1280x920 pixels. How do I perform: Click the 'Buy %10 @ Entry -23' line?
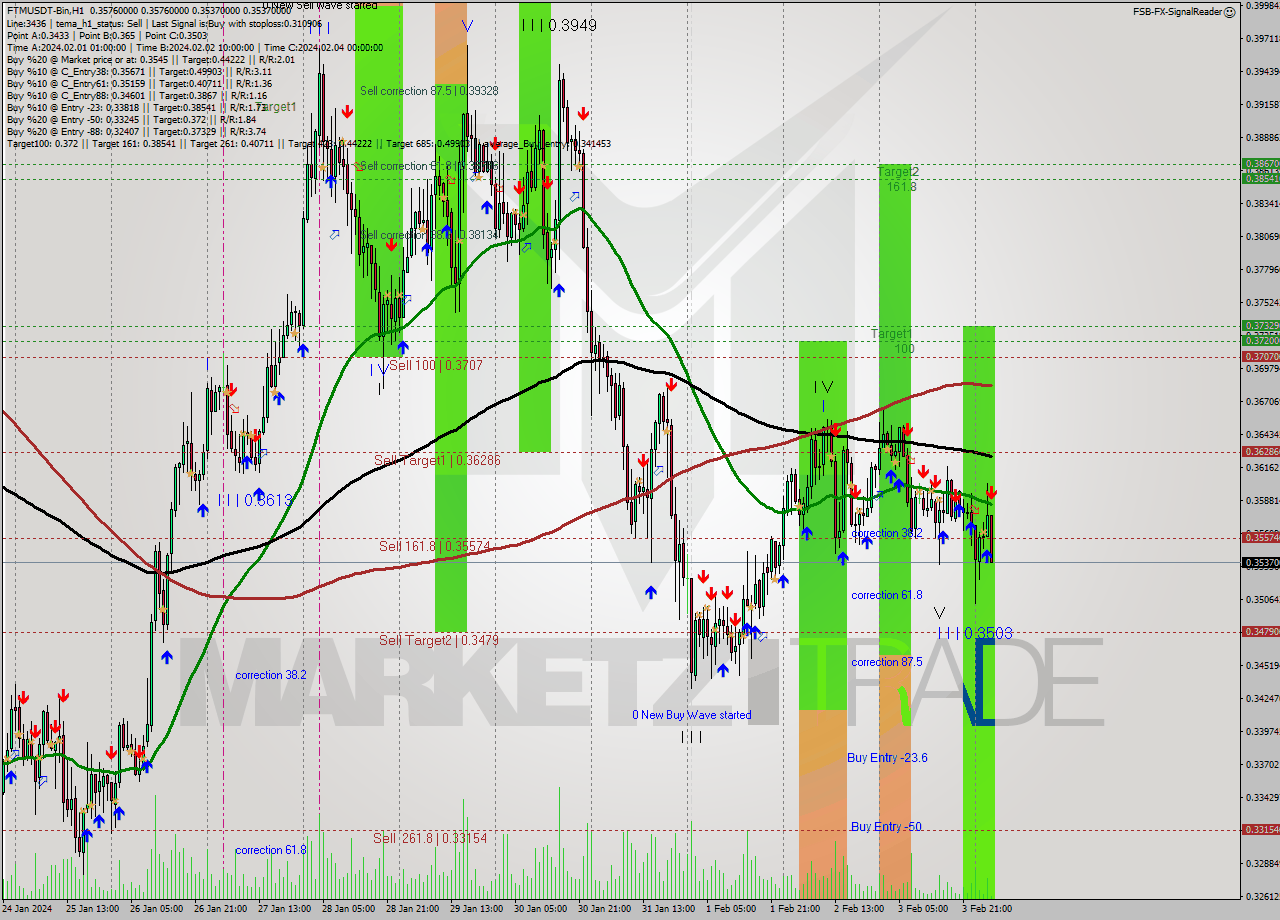click(136, 107)
